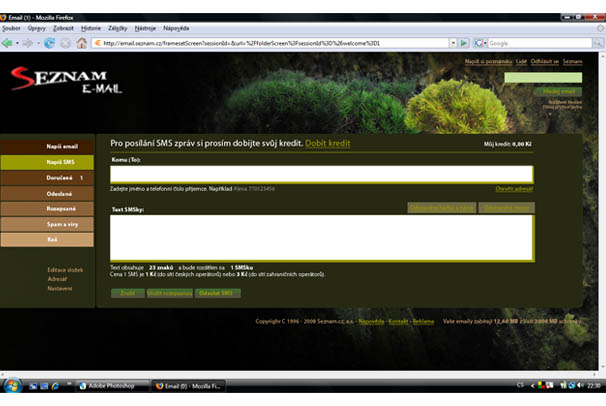Open Adobe Photoshop from the taskbar
The width and height of the screenshot is (606, 406).
coord(109,385)
